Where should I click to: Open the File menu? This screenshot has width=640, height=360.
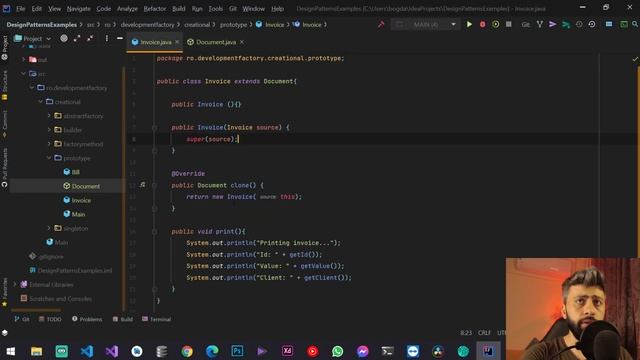pos(20,9)
